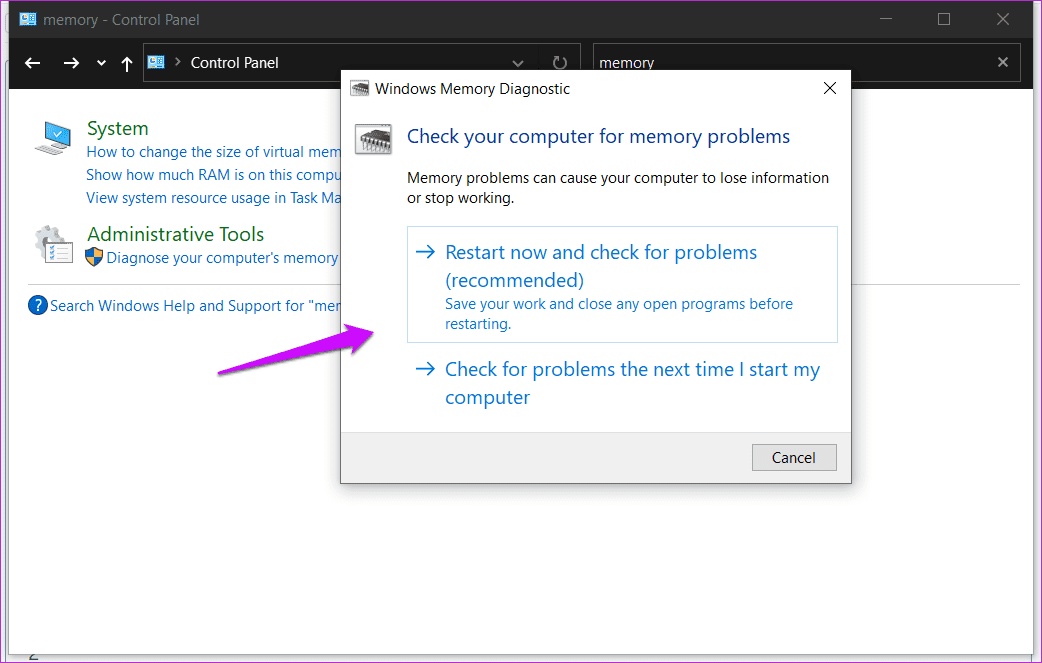The width and height of the screenshot is (1042, 663).
Task: Open the System heading link
Action: 118,128
